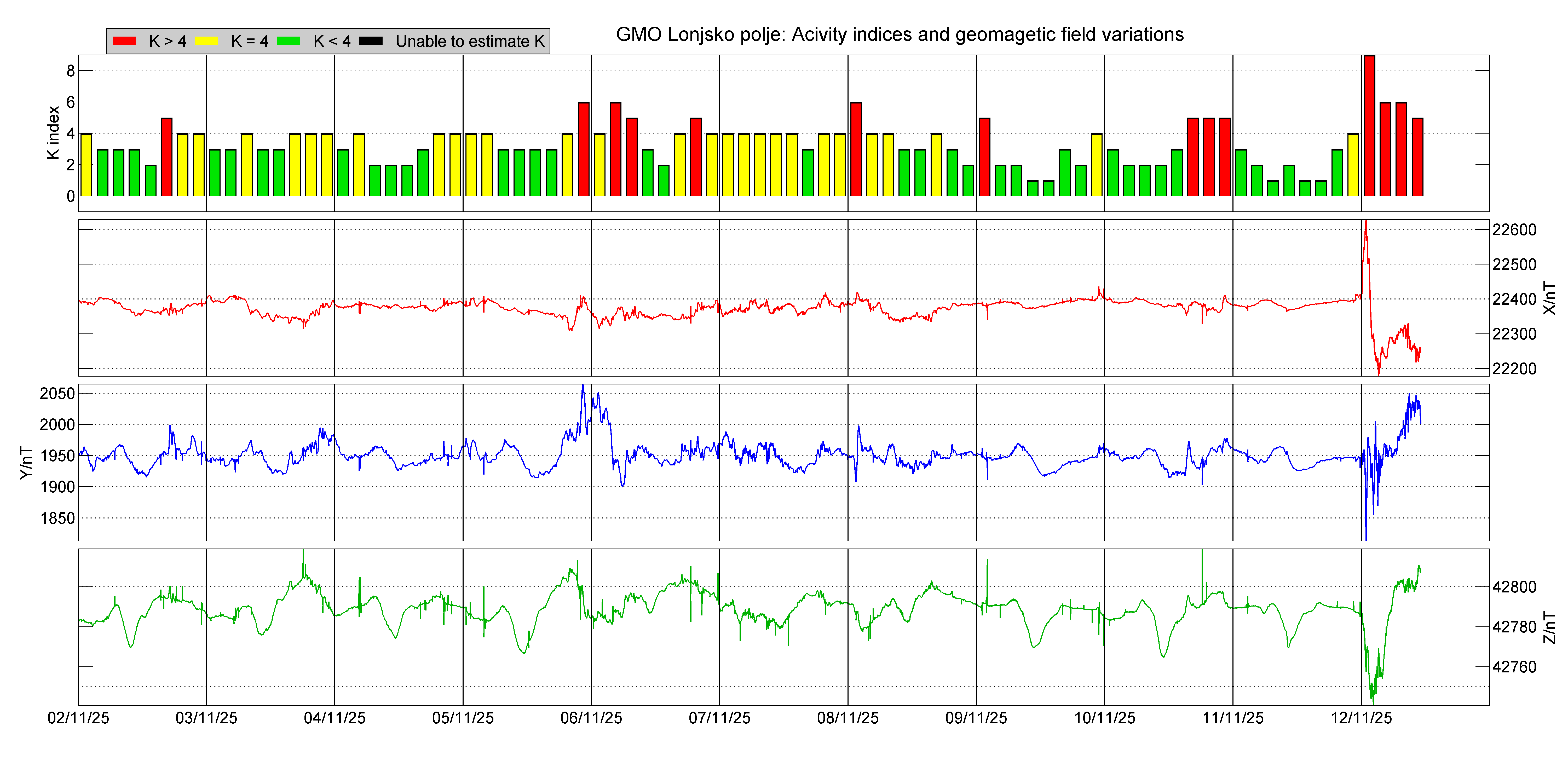Click the X/nT axis label

point(1550,298)
